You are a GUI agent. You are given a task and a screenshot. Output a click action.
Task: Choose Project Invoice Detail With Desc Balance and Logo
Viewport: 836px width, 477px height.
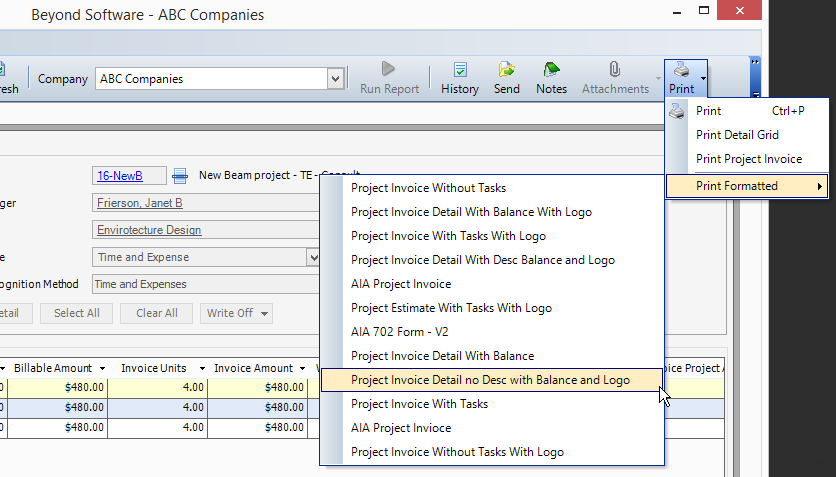click(x=492, y=260)
